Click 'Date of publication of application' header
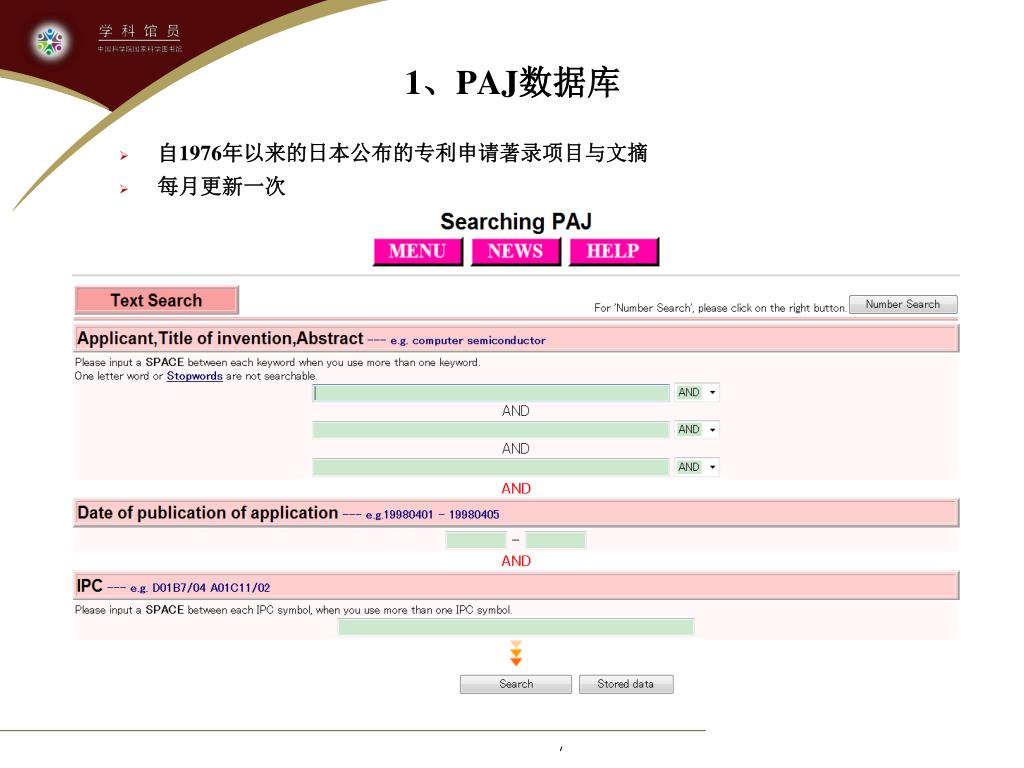 click(208, 513)
